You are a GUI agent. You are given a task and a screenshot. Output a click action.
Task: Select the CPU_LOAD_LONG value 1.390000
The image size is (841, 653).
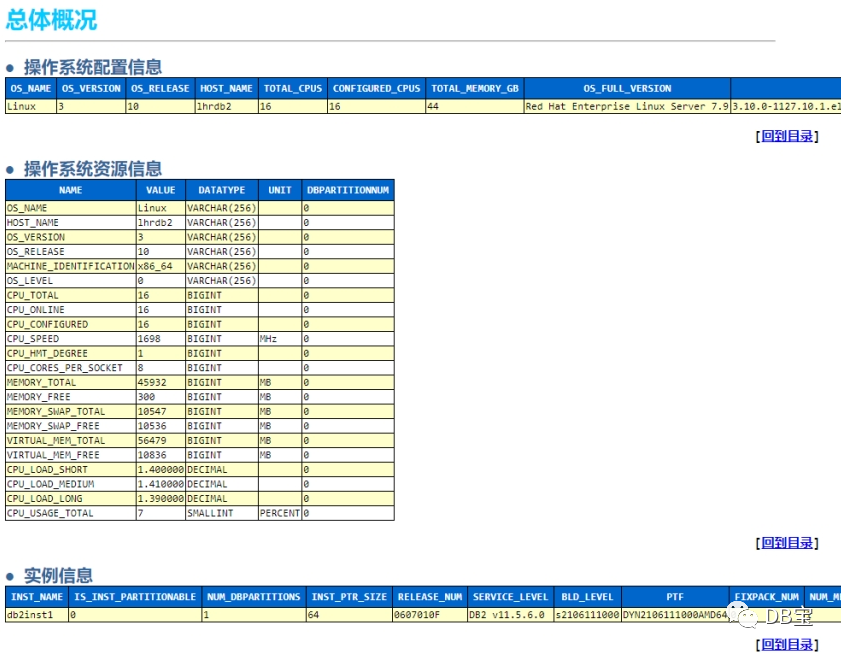(x=161, y=498)
